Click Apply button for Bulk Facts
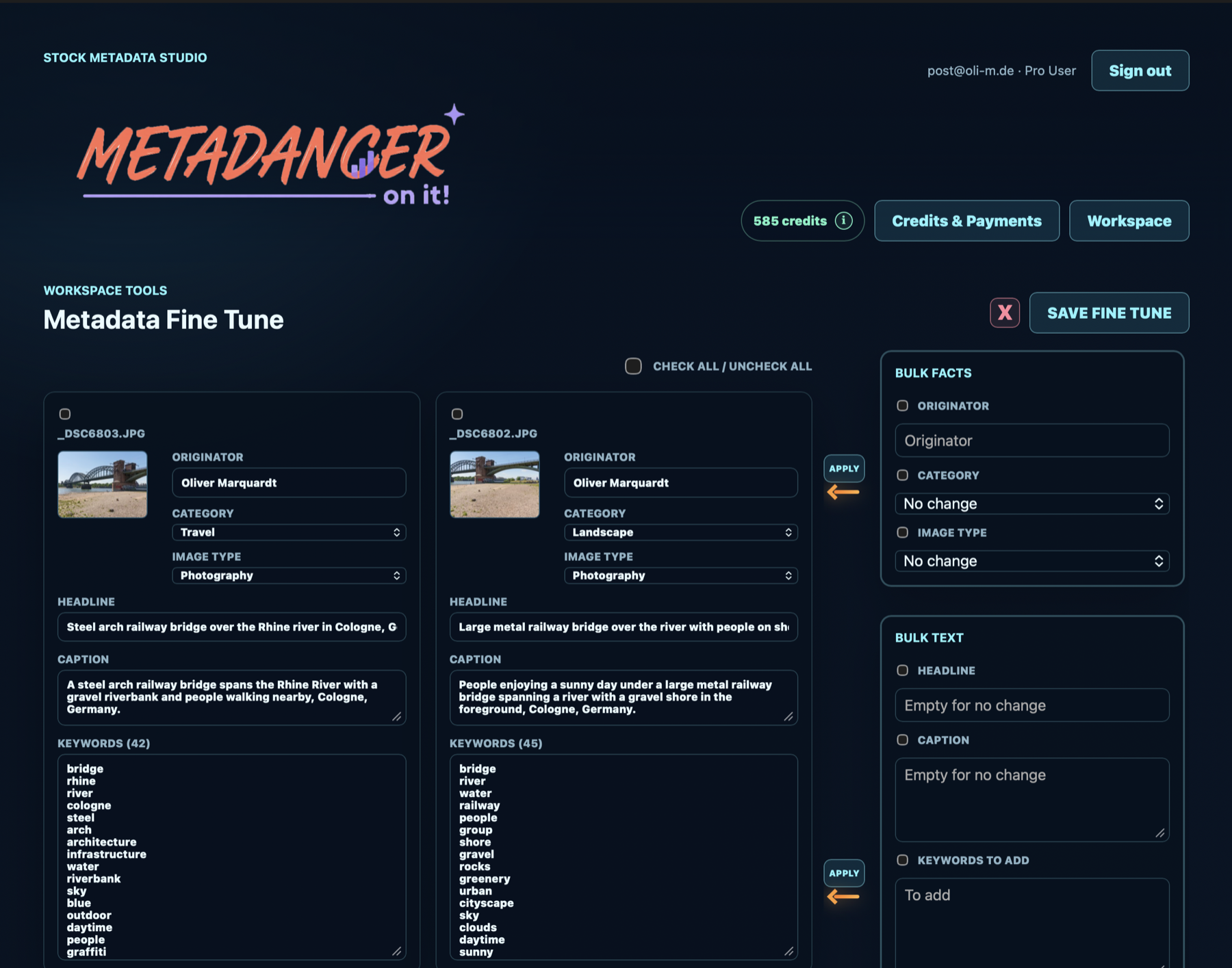This screenshot has width=1232, height=968. (x=844, y=469)
